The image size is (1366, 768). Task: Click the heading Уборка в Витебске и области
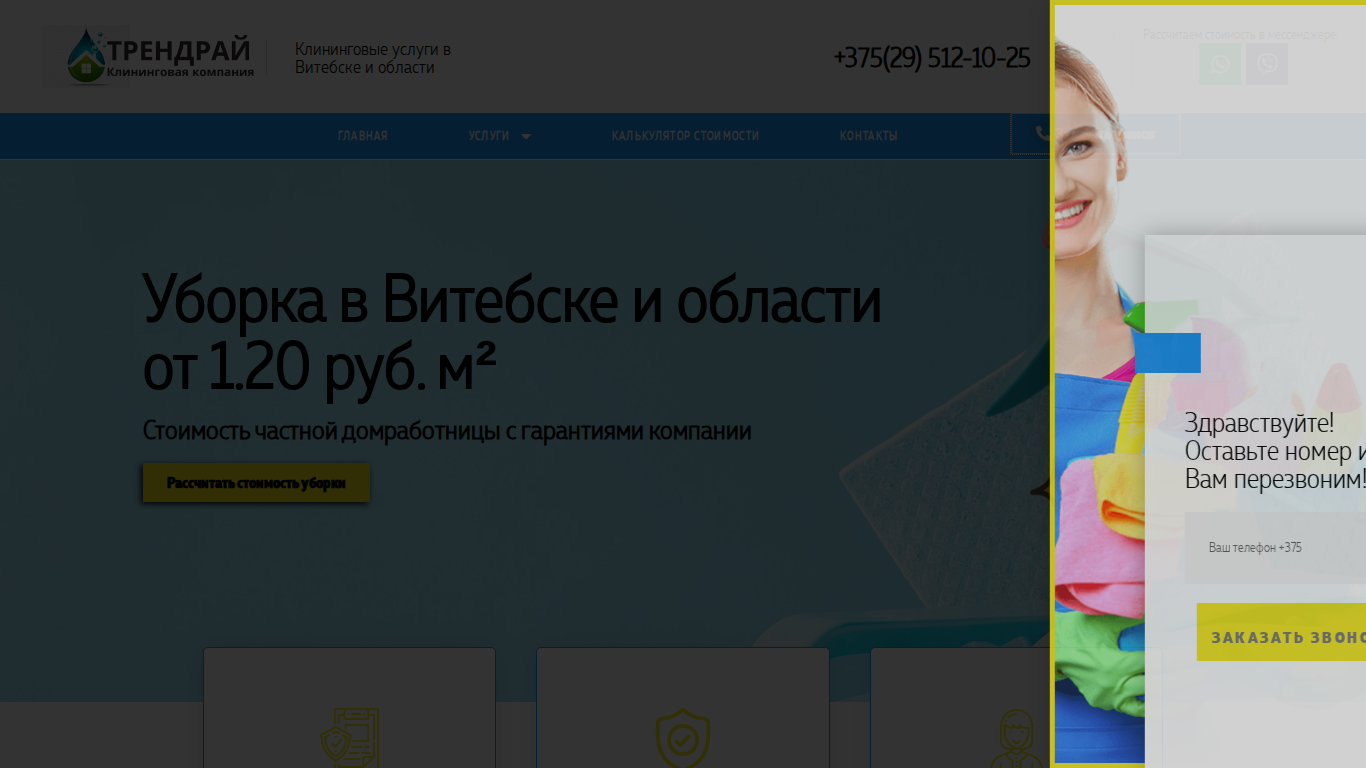512,299
